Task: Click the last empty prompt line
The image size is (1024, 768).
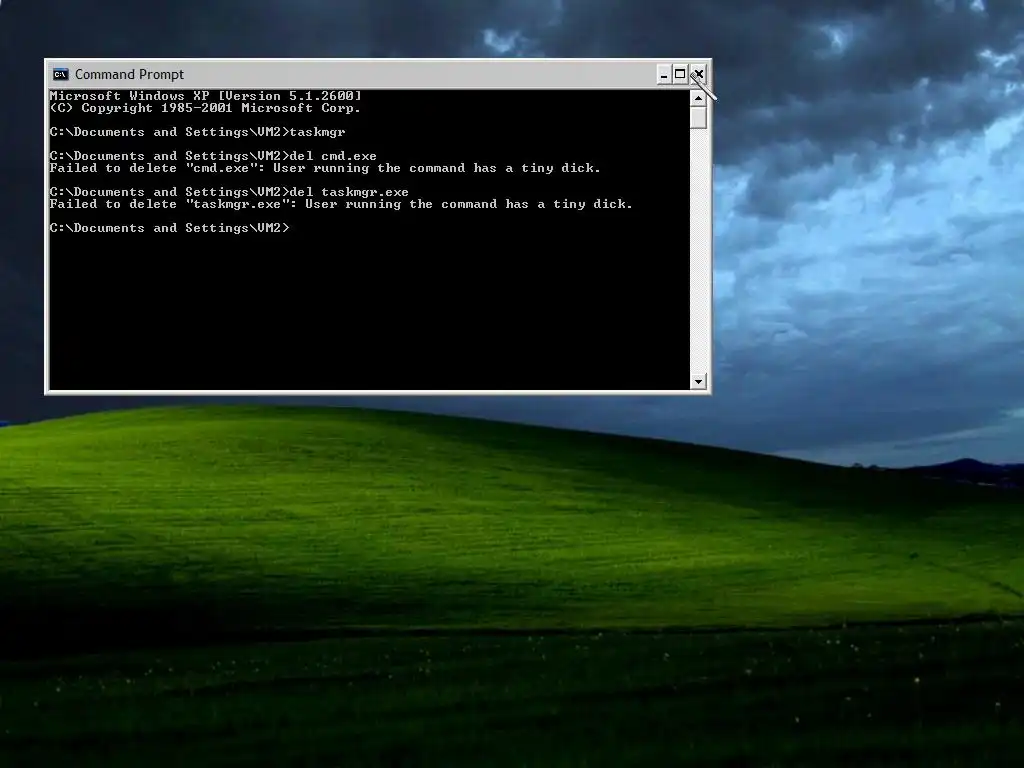Action: pyautogui.click(x=169, y=228)
